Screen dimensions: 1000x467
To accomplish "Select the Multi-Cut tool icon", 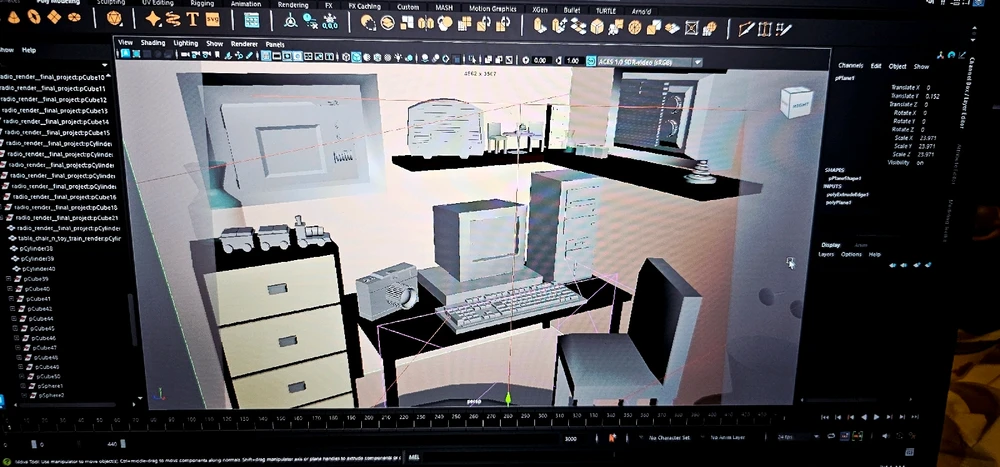I will coord(746,29).
